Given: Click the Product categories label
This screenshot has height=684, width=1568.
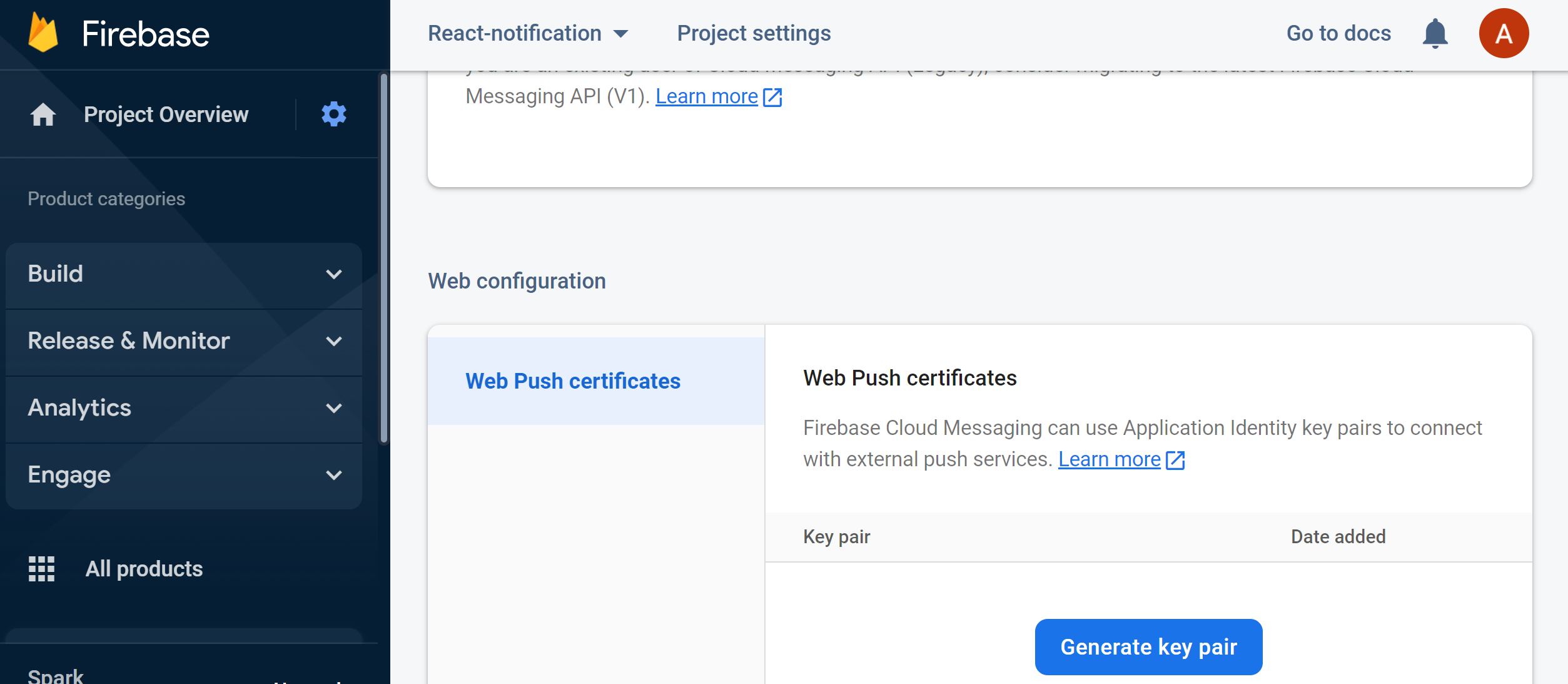Looking at the screenshot, I should [x=106, y=199].
